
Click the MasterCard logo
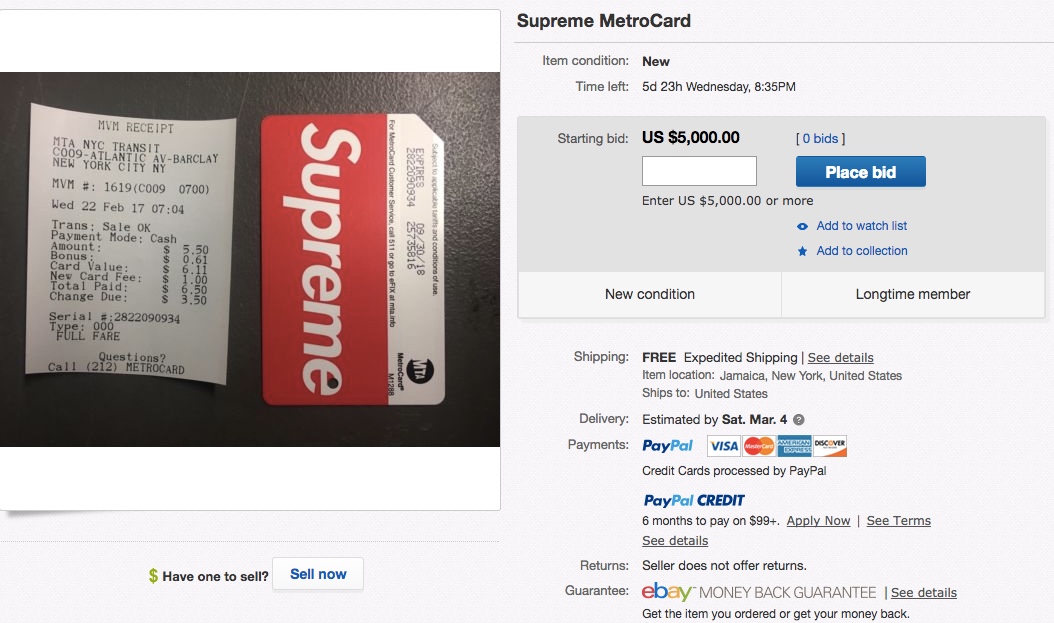(759, 446)
